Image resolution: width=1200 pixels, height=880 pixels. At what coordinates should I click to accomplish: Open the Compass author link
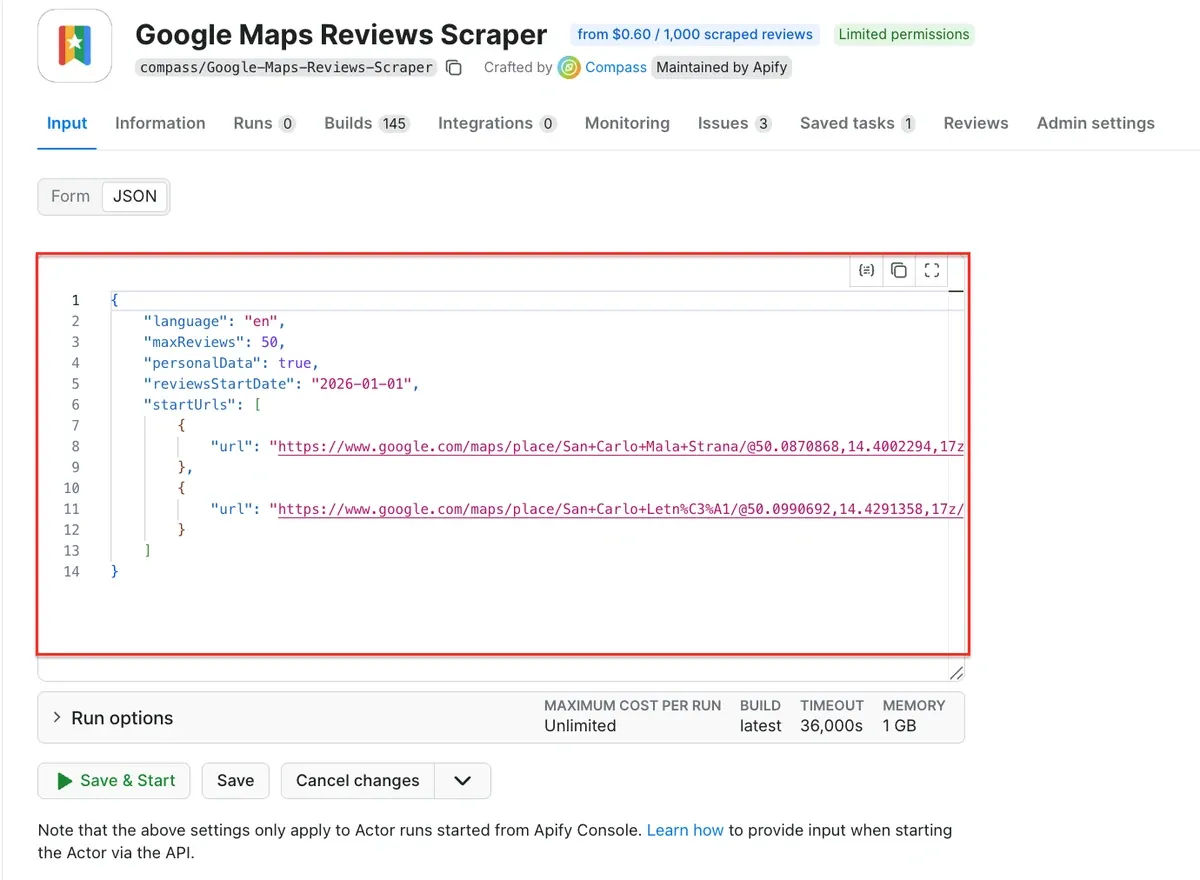(x=616, y=68)
